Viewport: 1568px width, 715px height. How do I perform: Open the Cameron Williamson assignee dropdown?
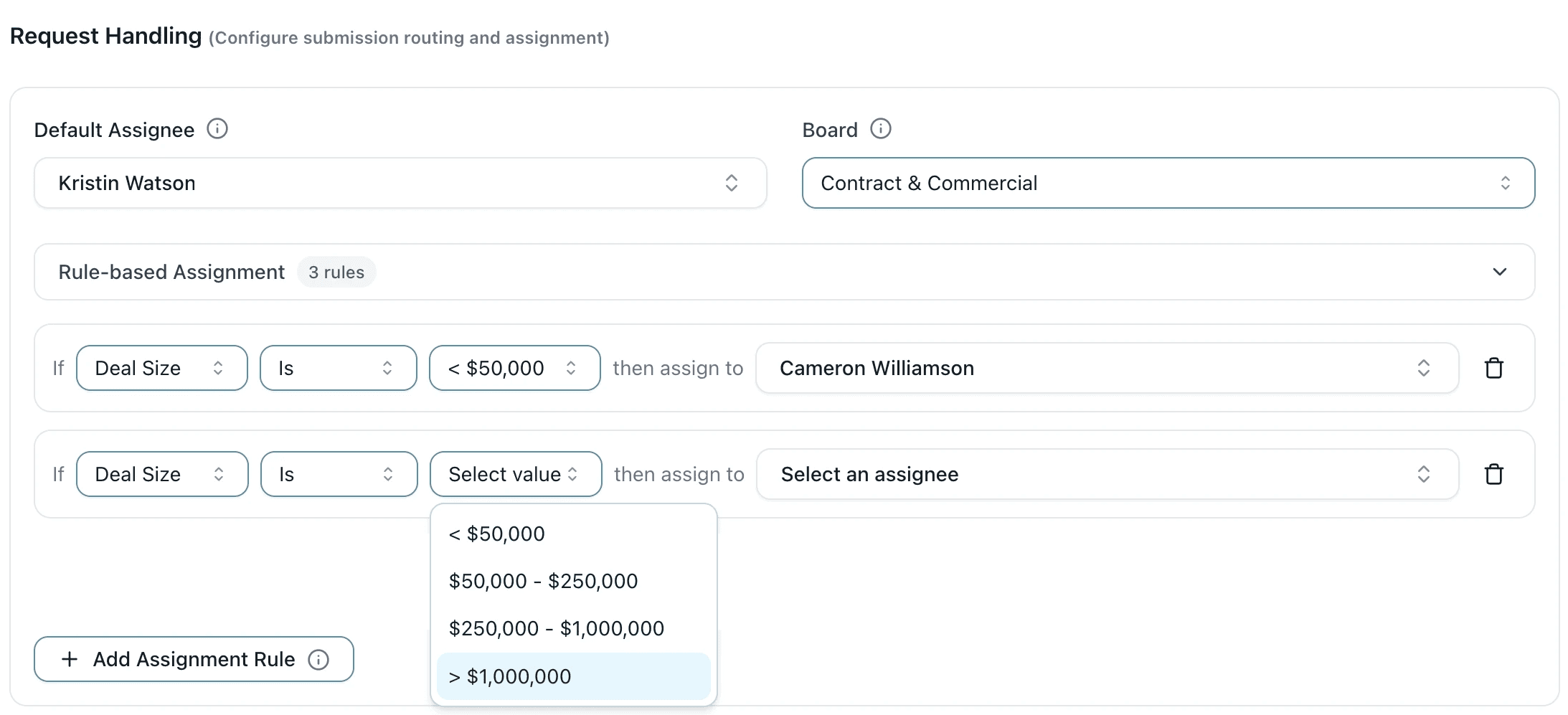pos(1106,368)
